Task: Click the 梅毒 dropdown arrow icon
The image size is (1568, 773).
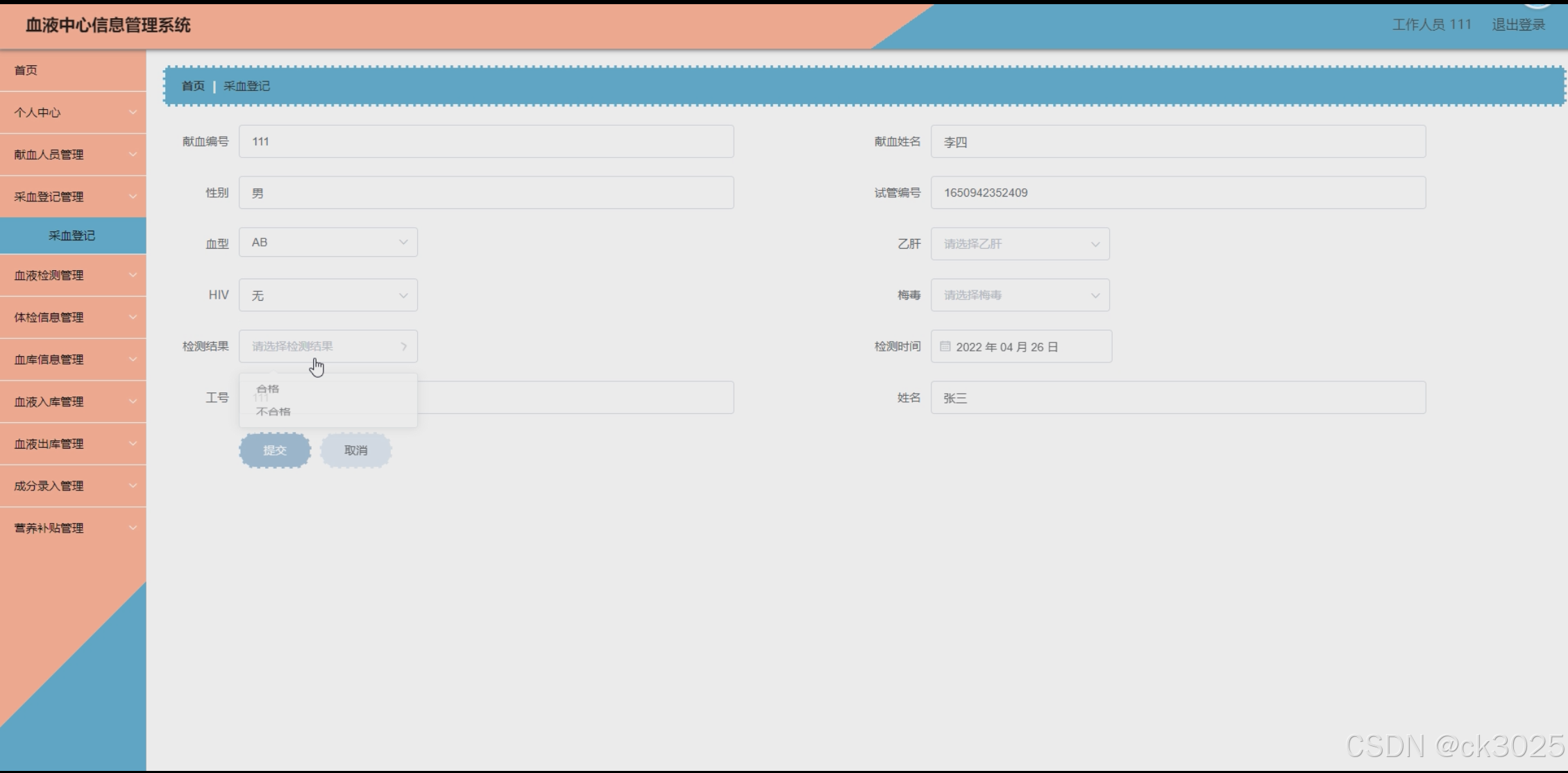Action: (x=1095, y=295)
